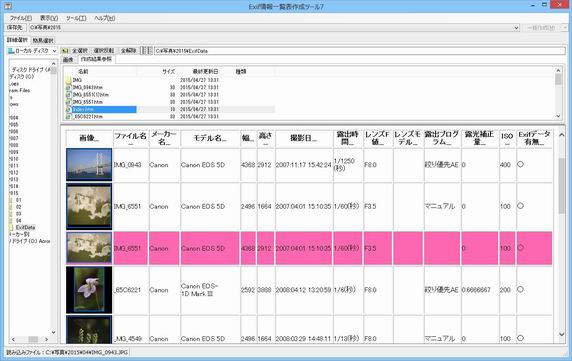The height and width of the screenshot is (361, 572).
Task: Select the ExifData folder in tree
Action: [x=25, y=227]
